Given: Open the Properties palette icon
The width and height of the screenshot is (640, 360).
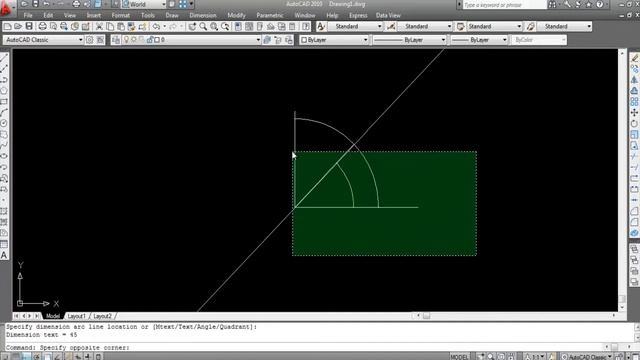Looking at the screenshot, I should click(238, 27).
